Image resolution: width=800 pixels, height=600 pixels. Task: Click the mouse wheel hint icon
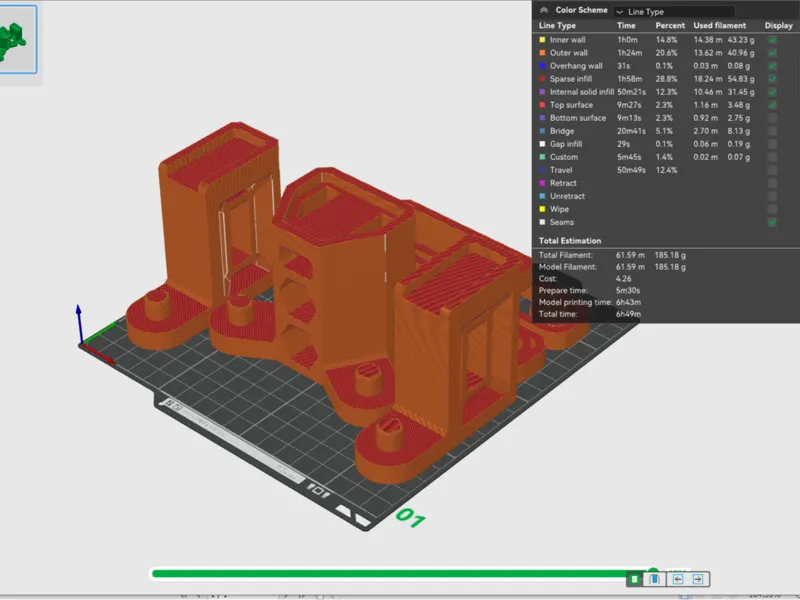(655, 579)
